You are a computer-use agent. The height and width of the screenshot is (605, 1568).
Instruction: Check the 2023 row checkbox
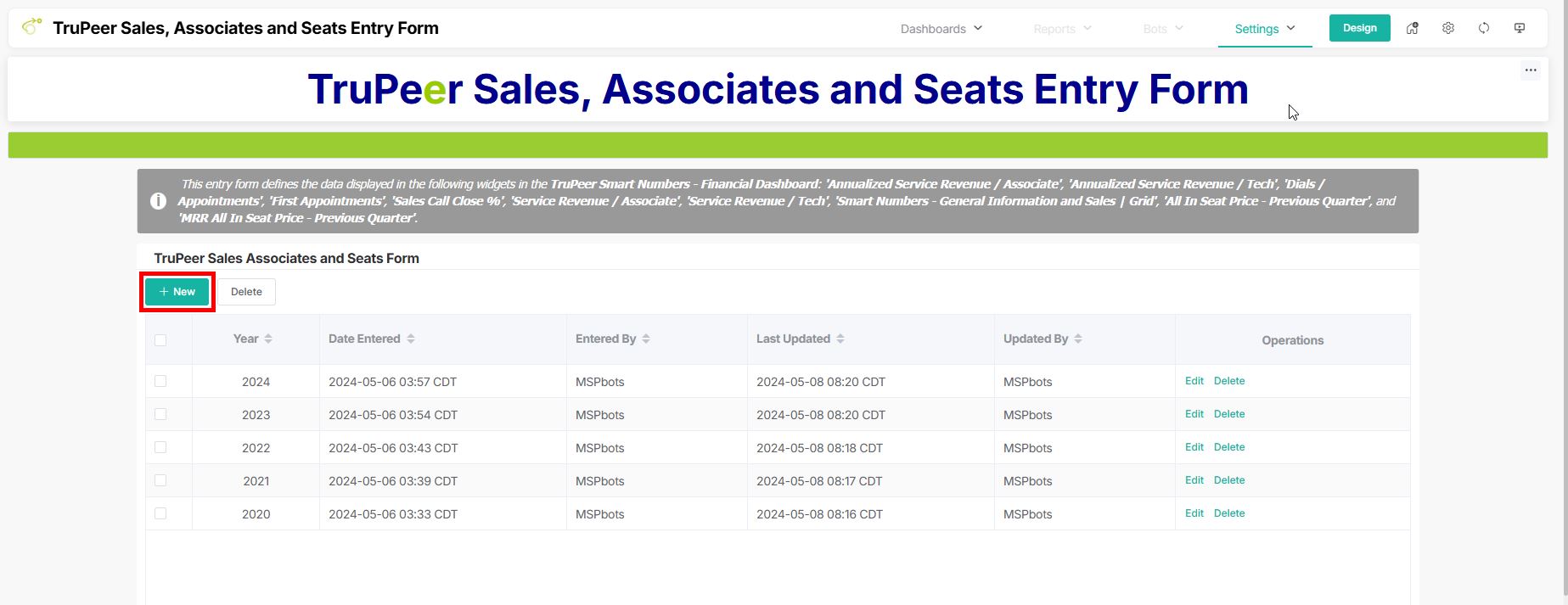[x=160, y=414]
